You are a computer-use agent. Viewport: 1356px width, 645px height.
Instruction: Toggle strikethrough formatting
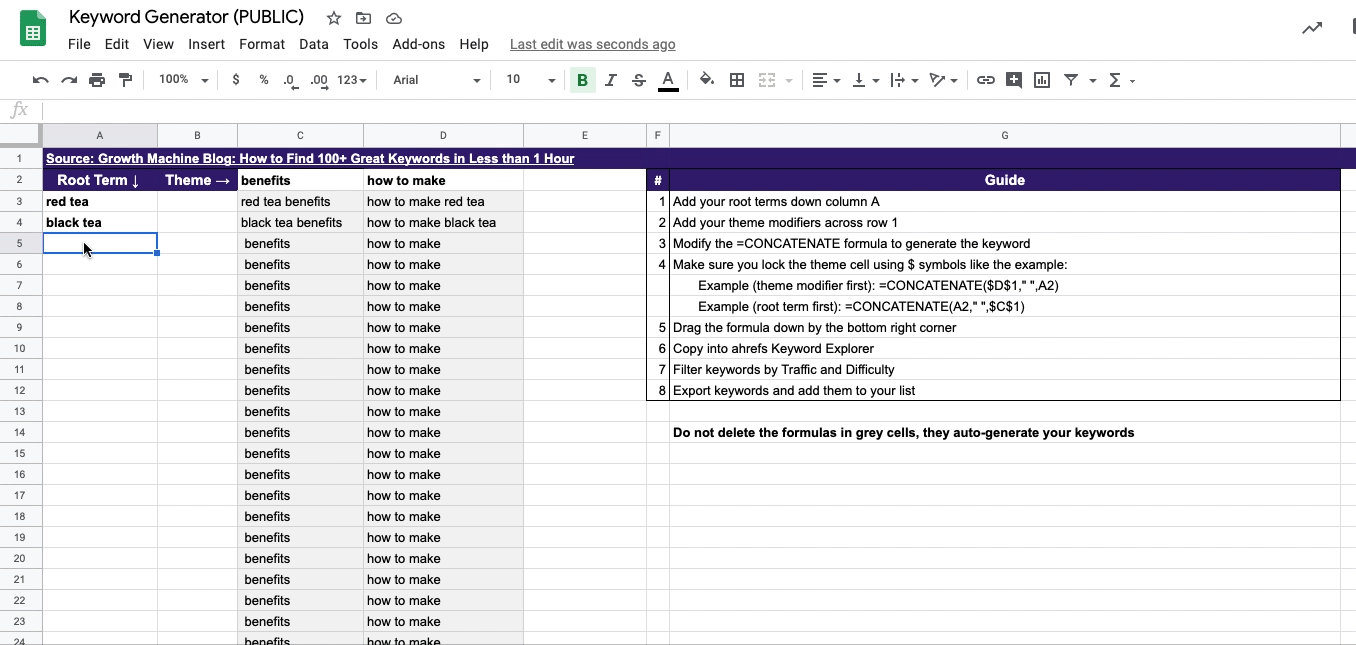[x=639, y=79]
